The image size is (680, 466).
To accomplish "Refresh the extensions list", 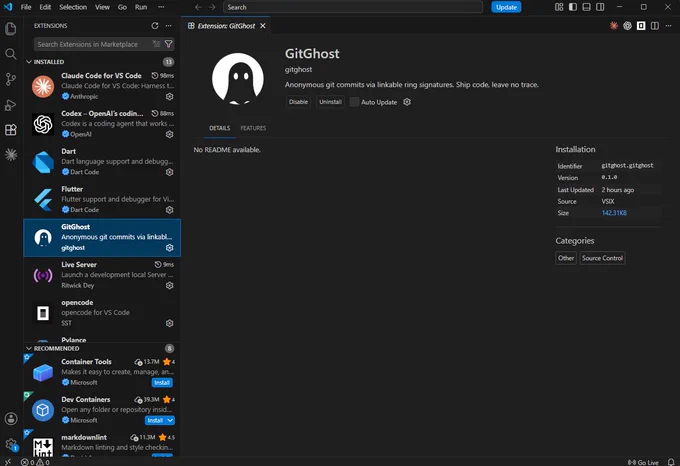I will (155, 26).
